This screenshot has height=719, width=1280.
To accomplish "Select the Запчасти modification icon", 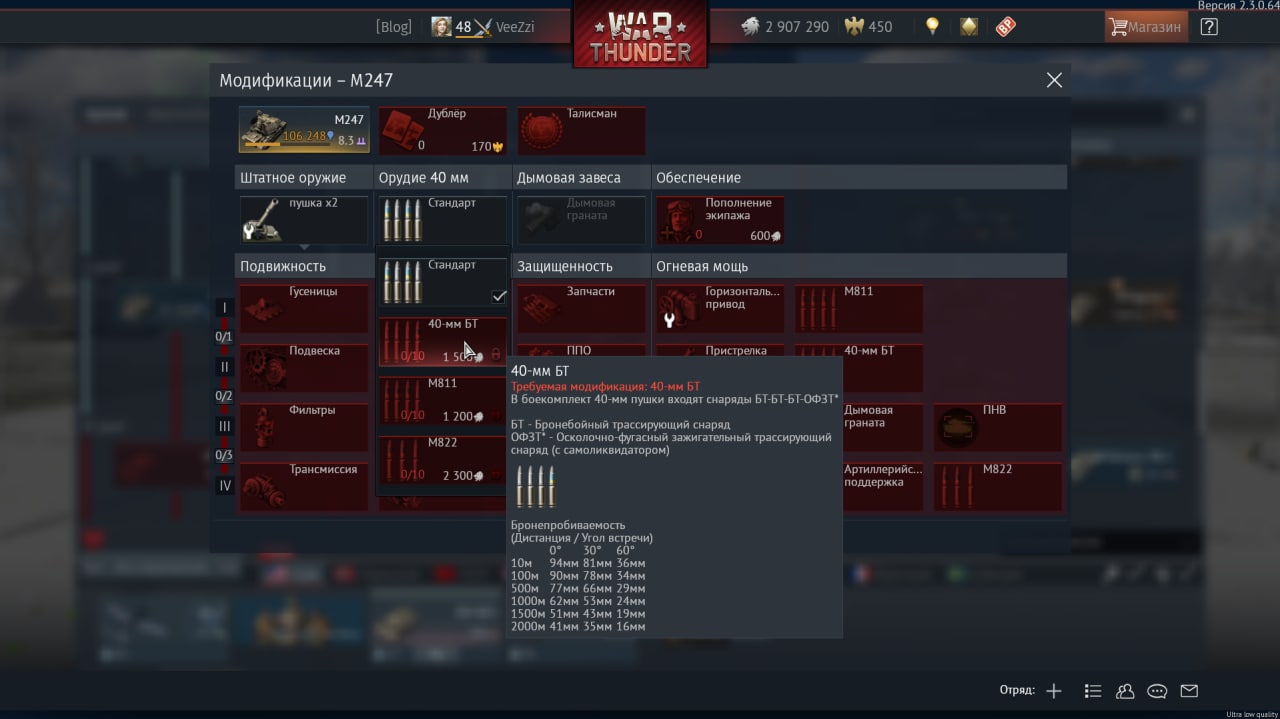I will click(x=581, y=309).
